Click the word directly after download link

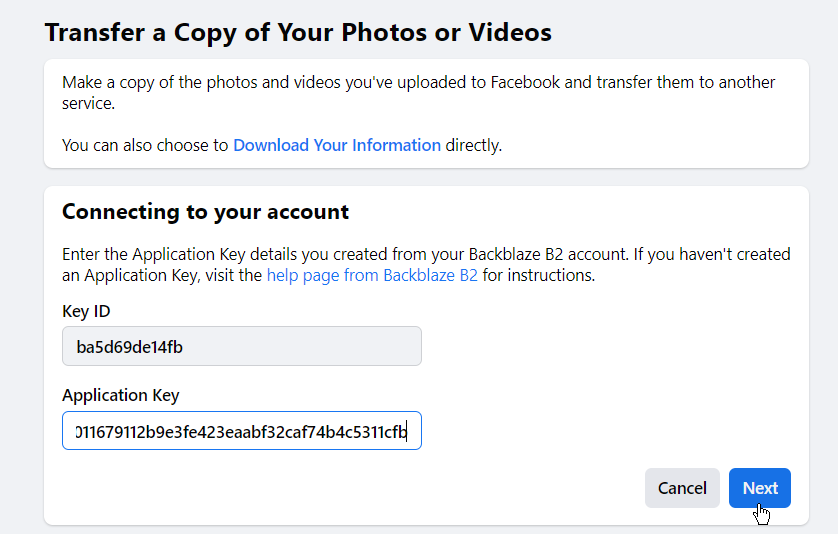click(474, 145)
